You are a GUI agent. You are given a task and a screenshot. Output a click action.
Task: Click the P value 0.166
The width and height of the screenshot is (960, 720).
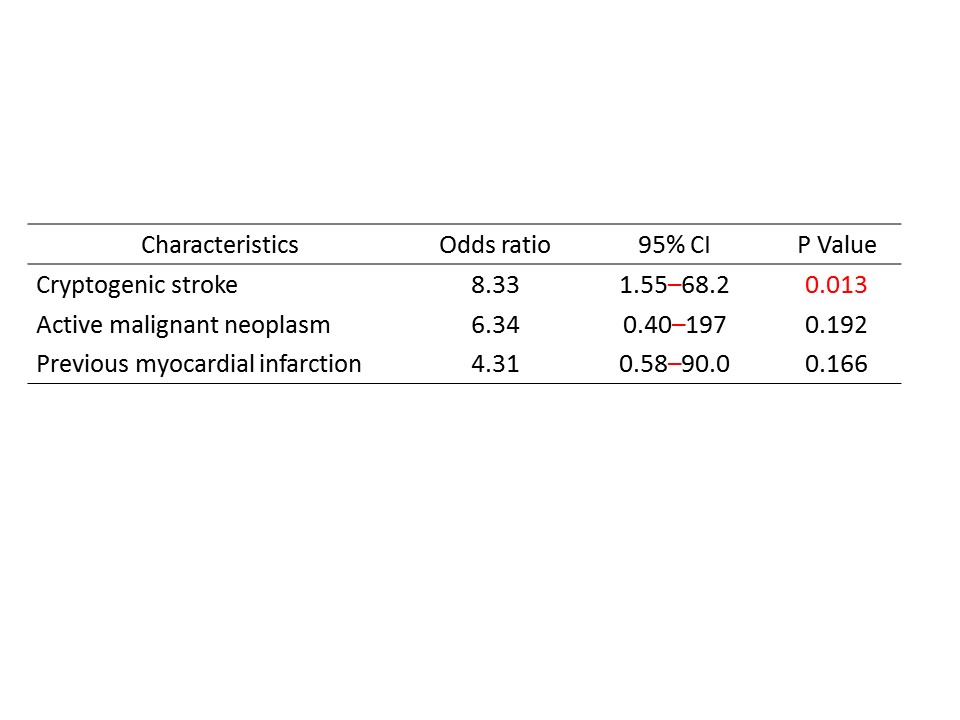(836, 364)
